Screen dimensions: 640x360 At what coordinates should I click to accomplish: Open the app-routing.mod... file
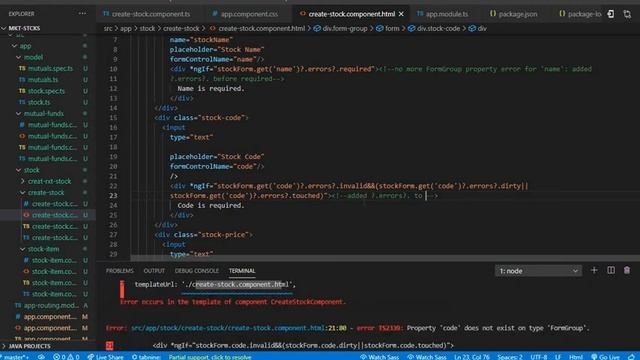tap(51, 305)
